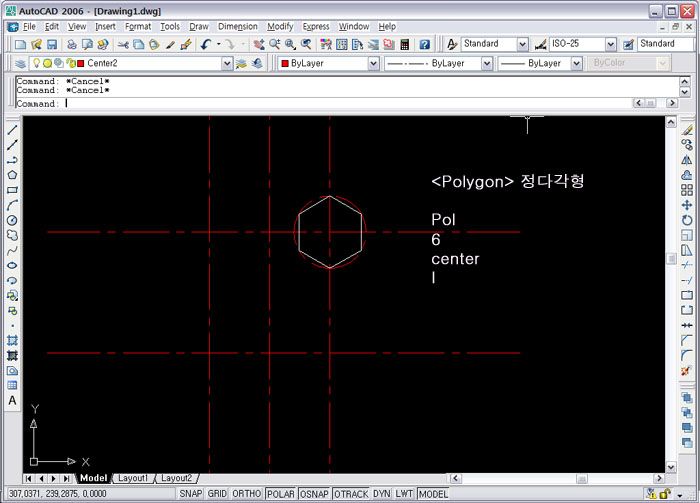Select the Multiline Text tool (A)

[x=12, y=401]
